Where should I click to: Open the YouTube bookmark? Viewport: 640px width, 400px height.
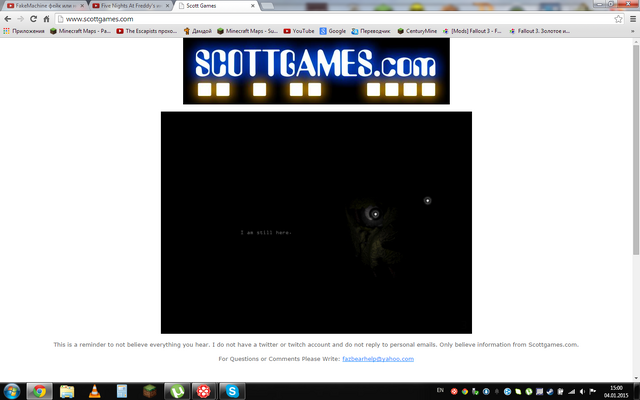[x=299, y=31]
